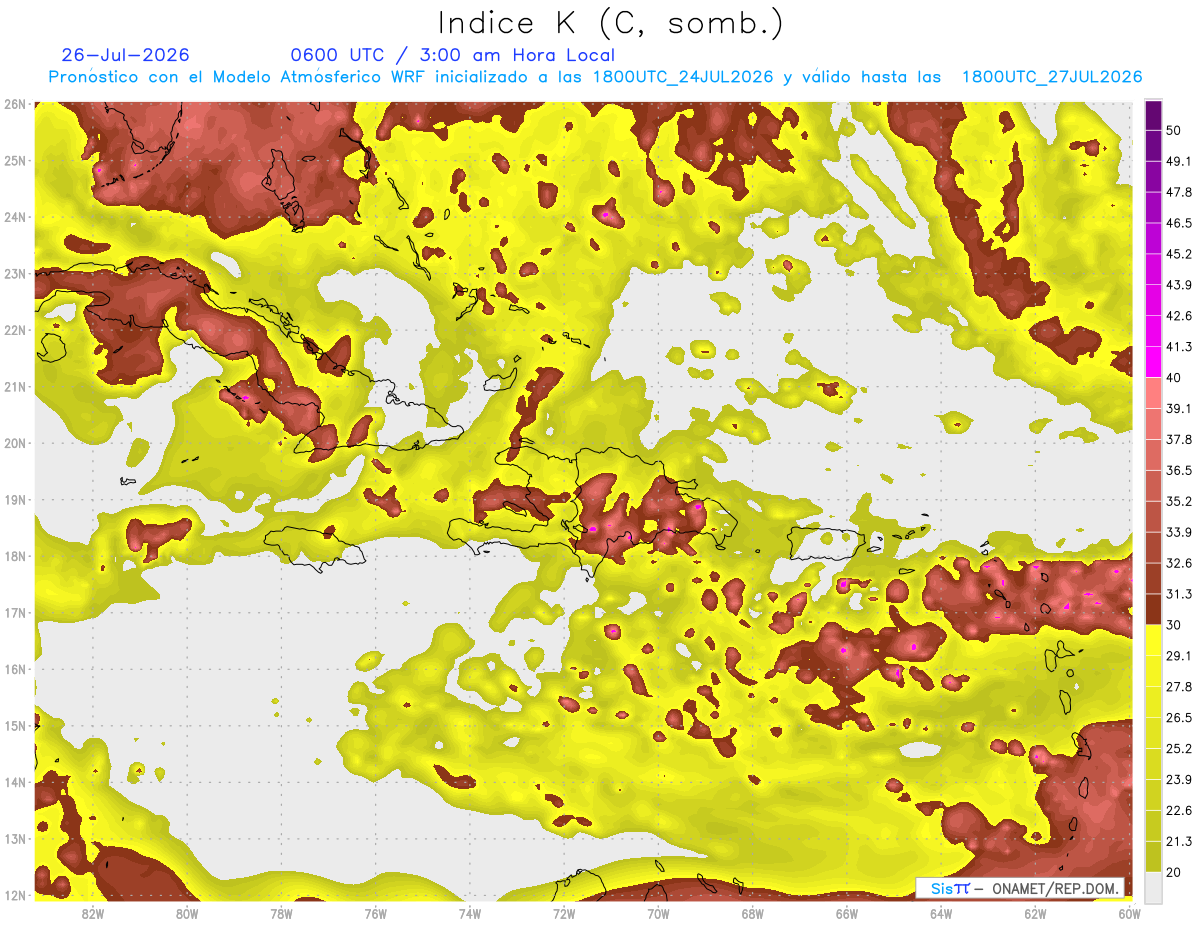The width and height of the screenshot is (1200, 927).
Task: Click the longitude axis label "60W"
Action: pyautogui.click(x=1130, y=913)
